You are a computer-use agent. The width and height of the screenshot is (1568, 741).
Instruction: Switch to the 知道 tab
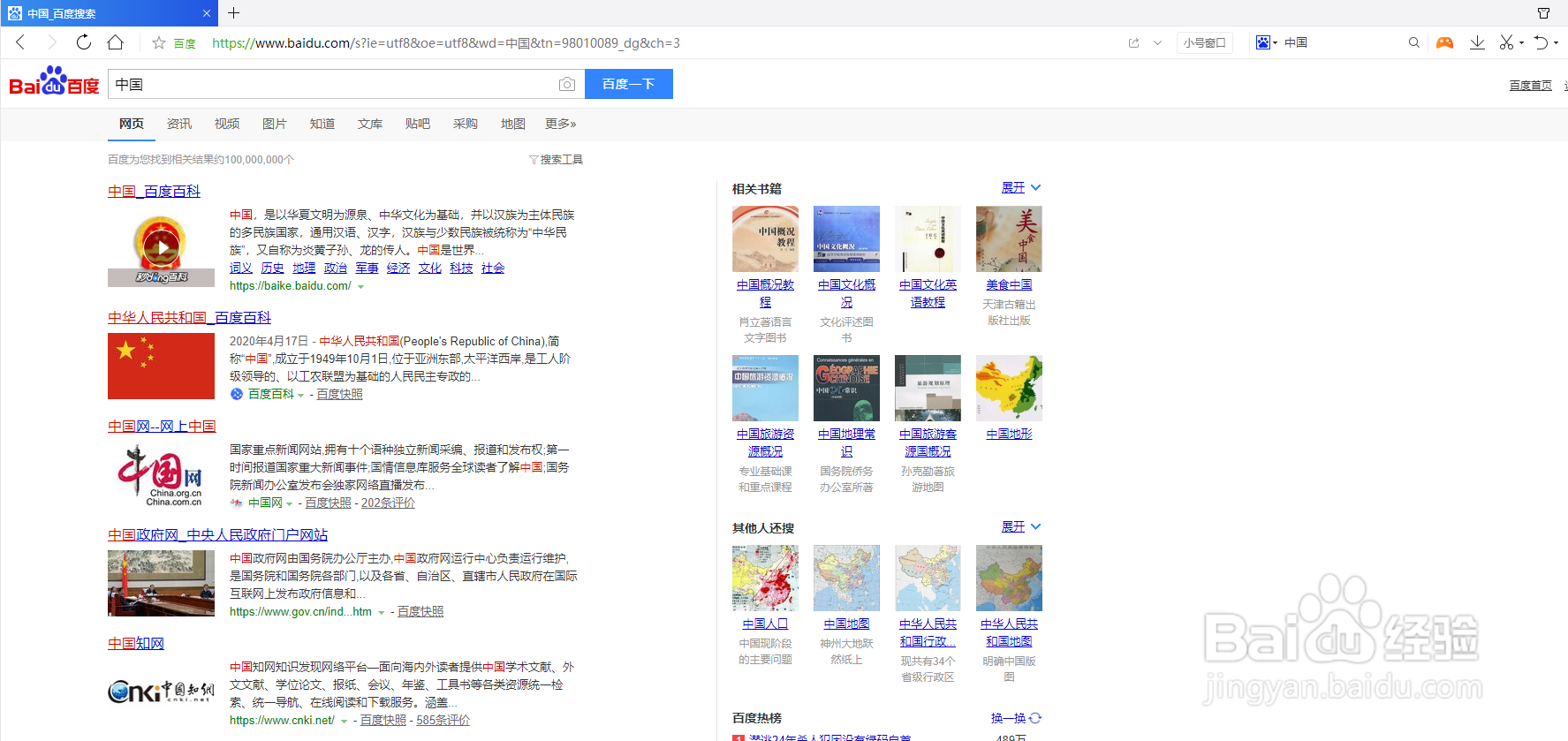pyautogui.click(x=322, y=124)
